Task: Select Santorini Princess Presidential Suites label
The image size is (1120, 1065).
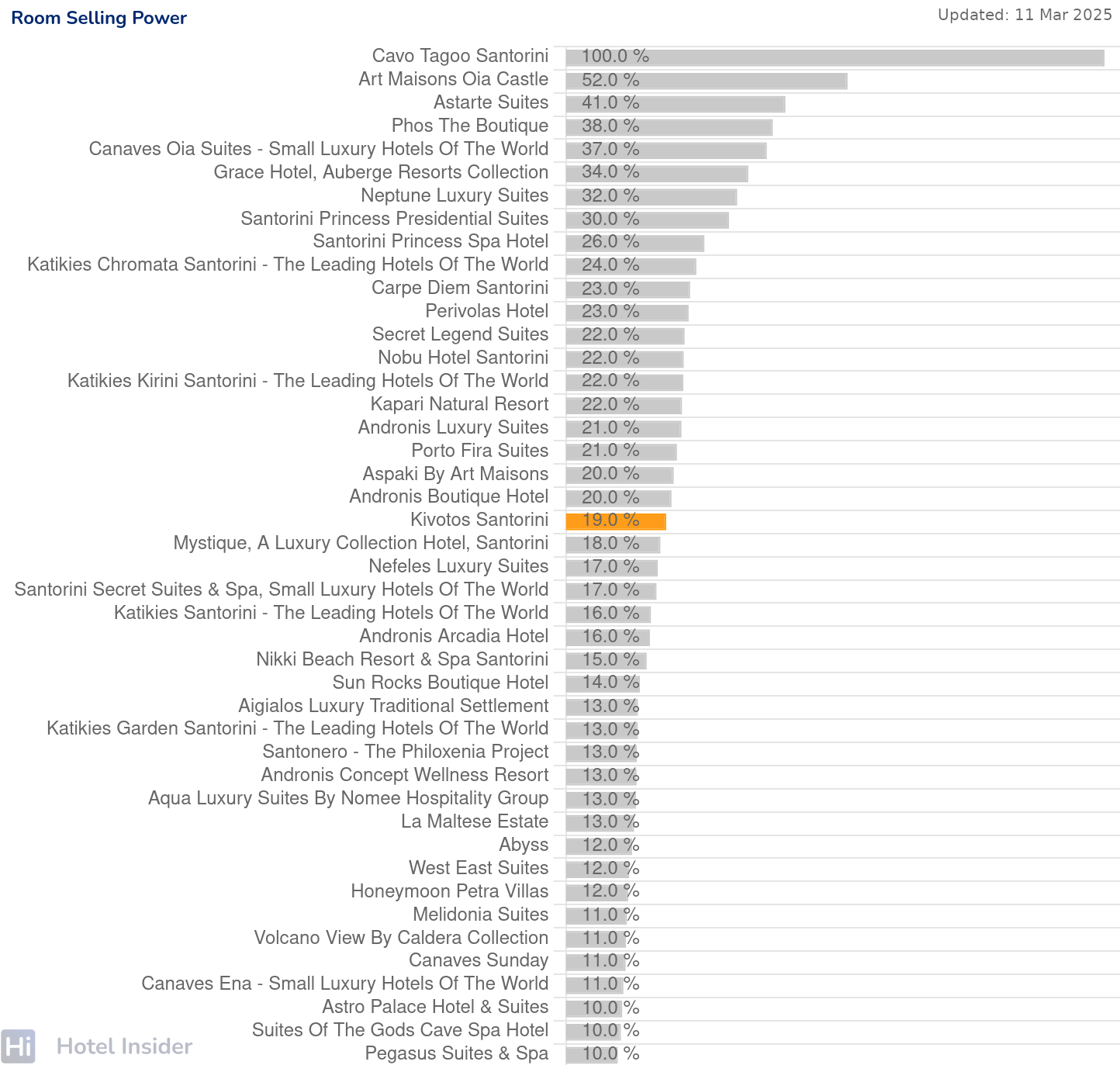Action: [394, 219]
